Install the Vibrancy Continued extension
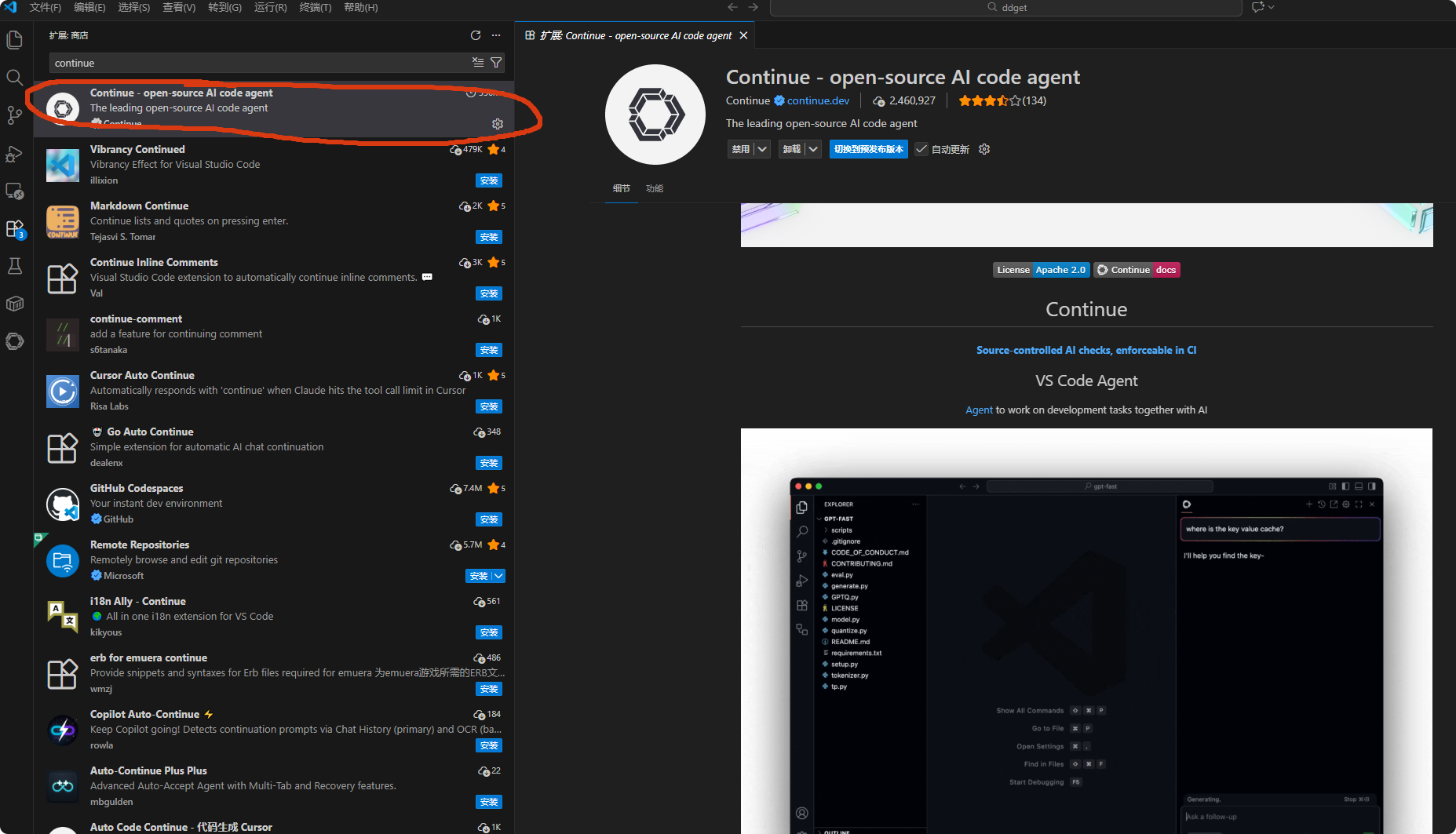The image size is (1456, 834). tap(489, 180)
